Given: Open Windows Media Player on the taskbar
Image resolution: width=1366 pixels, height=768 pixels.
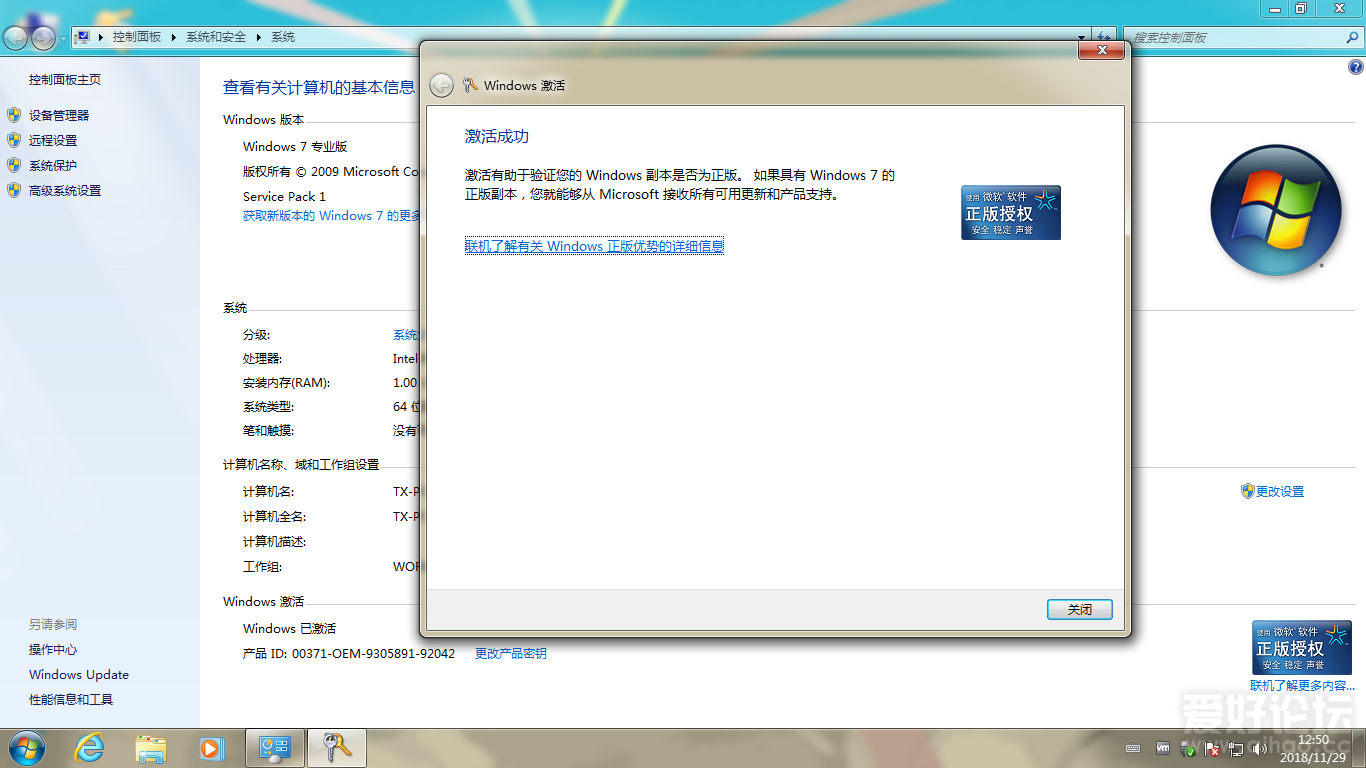Looking at the screenshot, I should point(211,747).
